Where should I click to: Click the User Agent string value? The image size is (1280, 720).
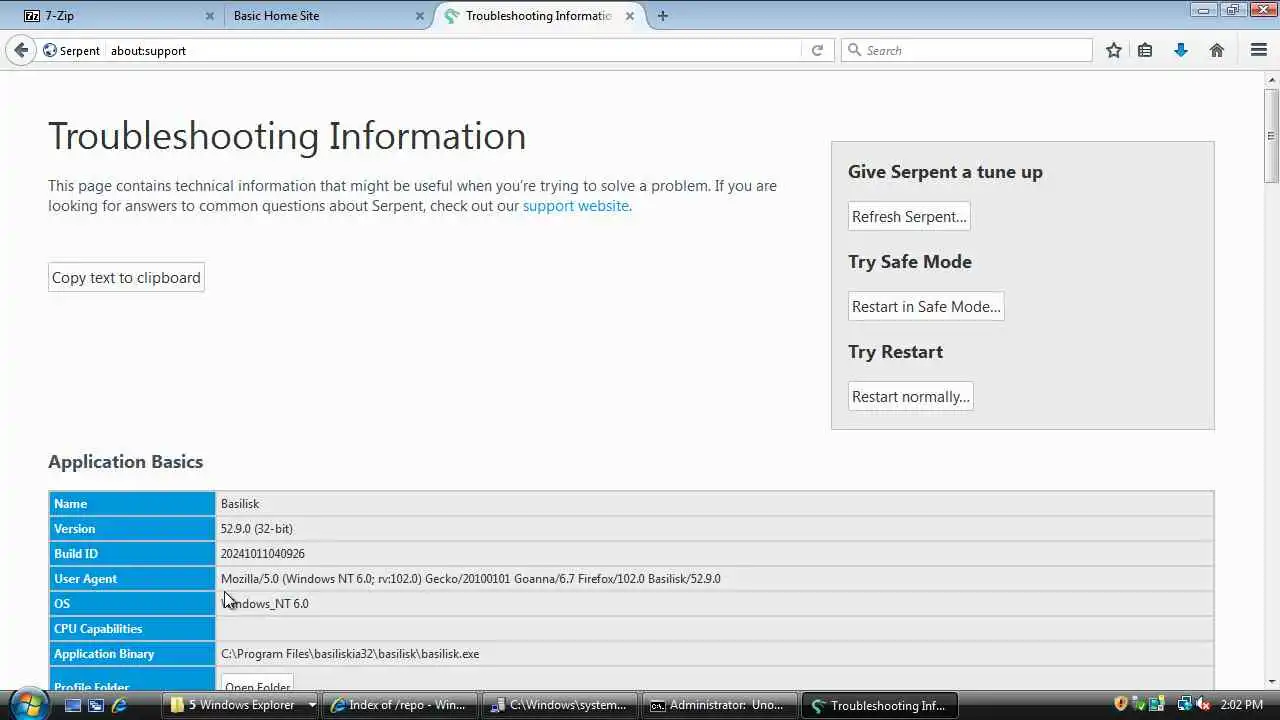point(471,579)
